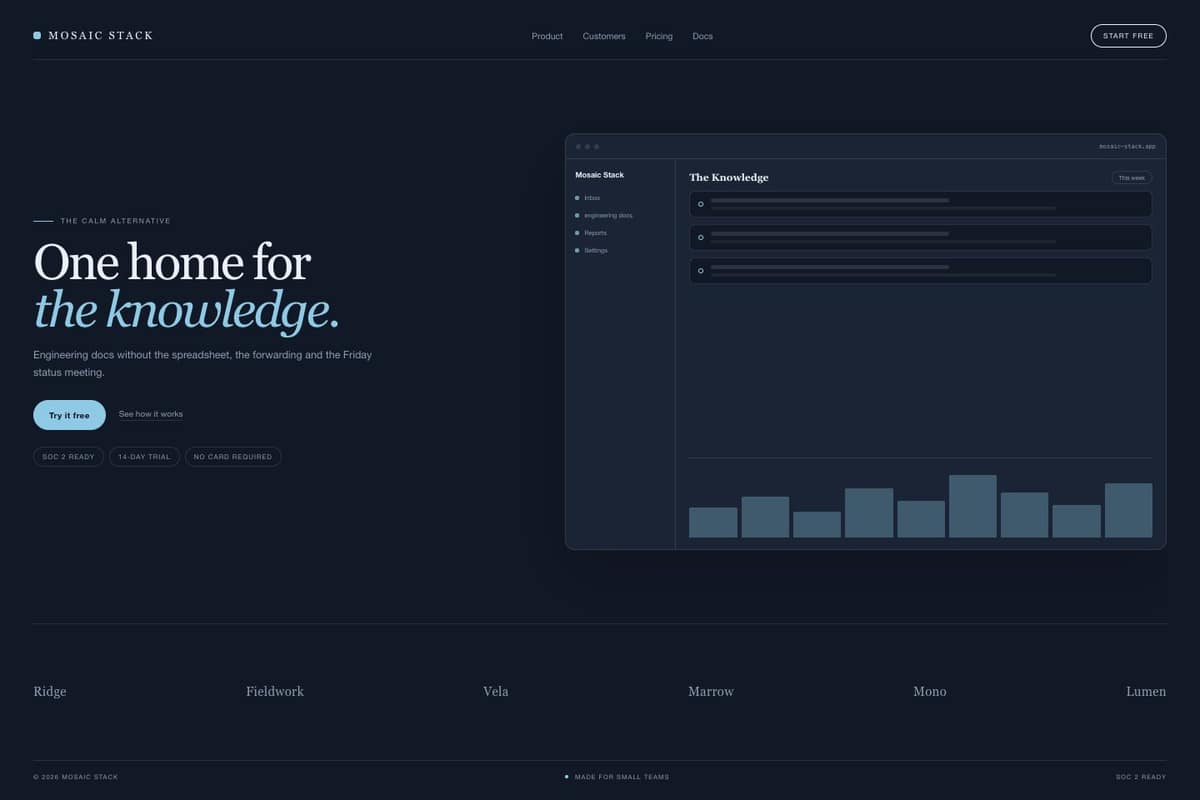Open the Customers nav item
Viewport: 1200px width, 800px height.
[604, 36]
